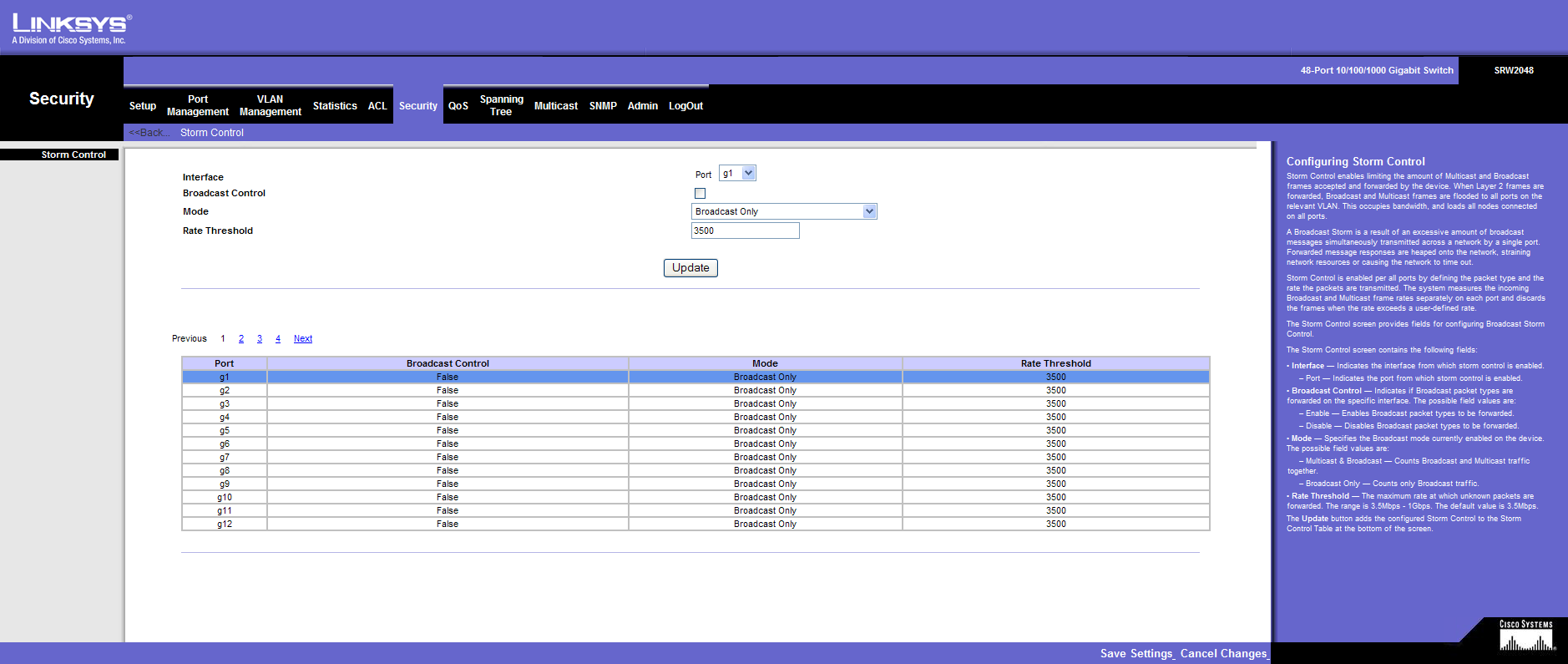Click Save Settings at bottom

[1136, 654]
